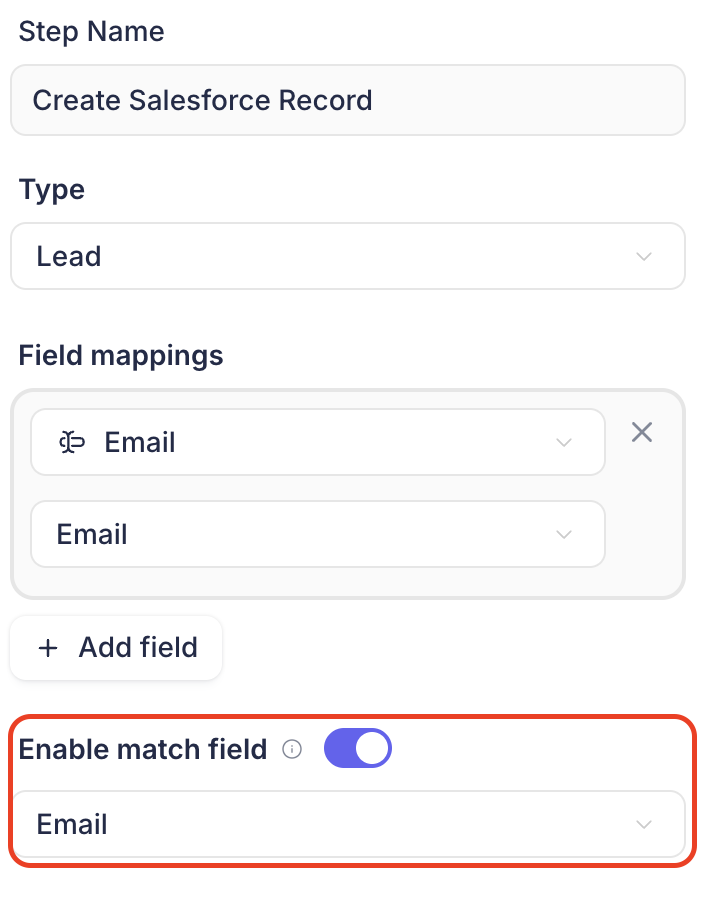Click the Step Name label
Image resolution: width=708 pixels, height=900 pixels.
91,31
